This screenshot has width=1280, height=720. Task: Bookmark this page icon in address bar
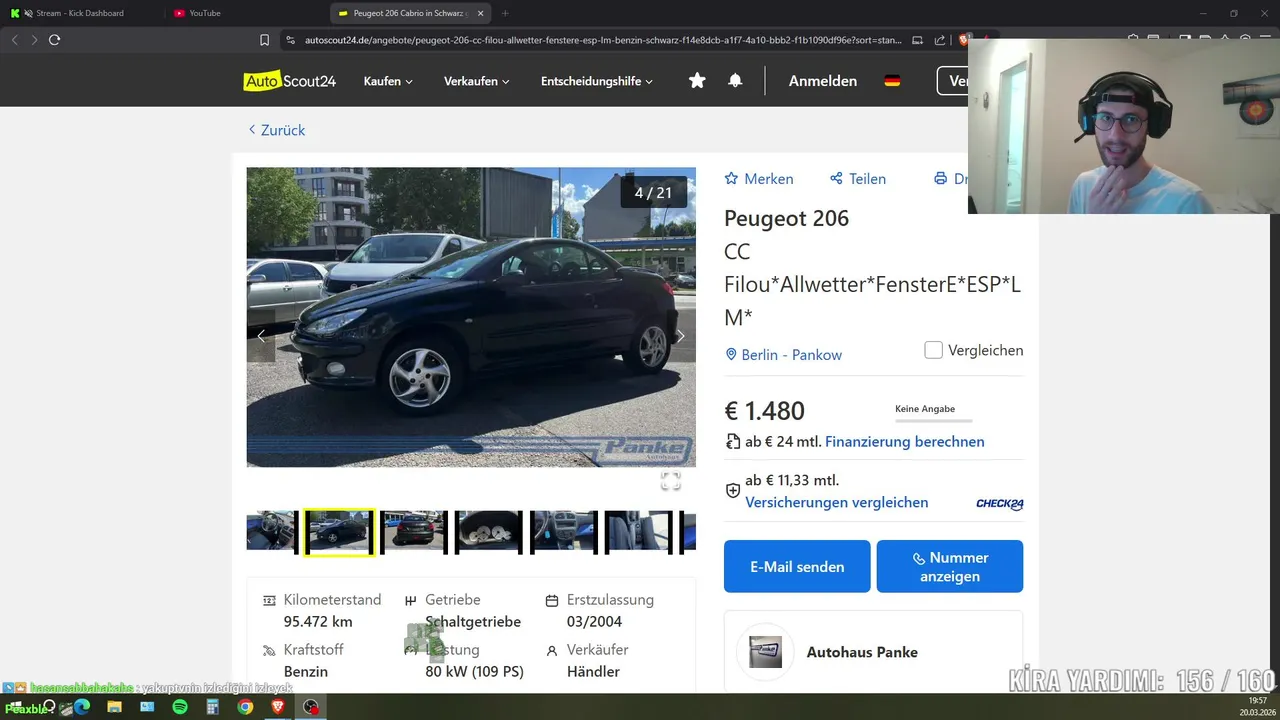pos(264,40)
